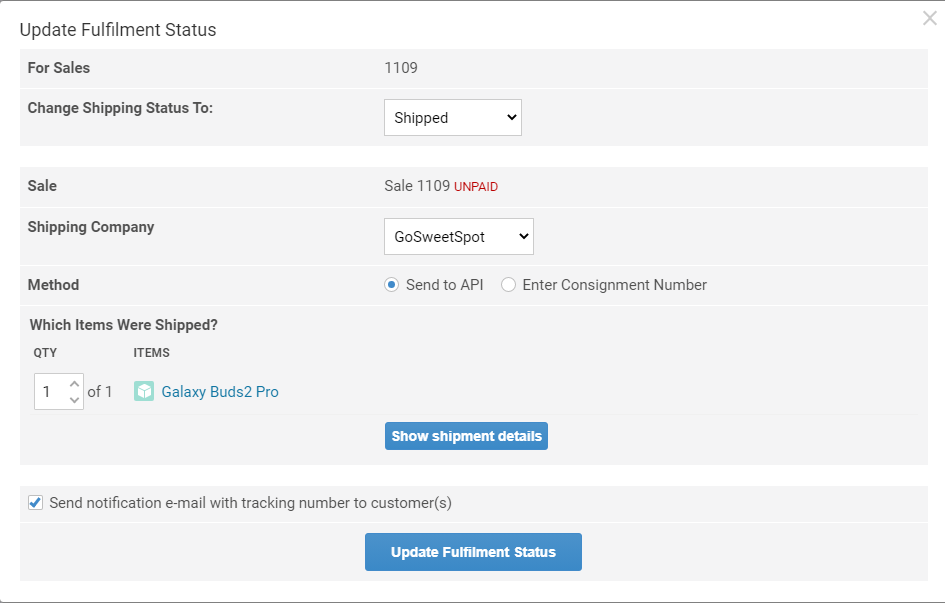Click the Which Items Were Shipped heading
The height and width of the screenshot is (603, 945).
click(124, 325)
